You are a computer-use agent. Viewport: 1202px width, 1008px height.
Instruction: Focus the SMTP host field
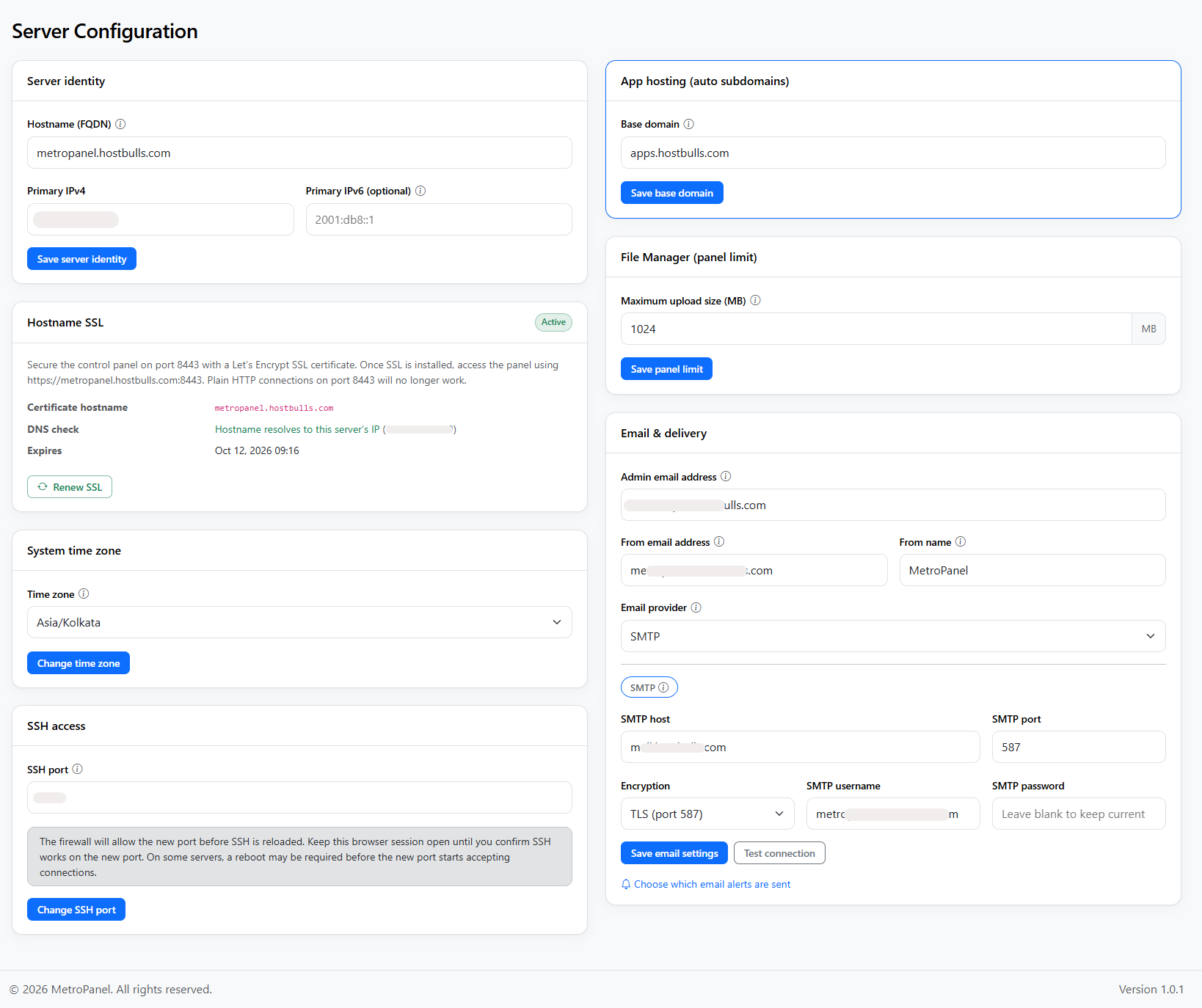point(801,747)
